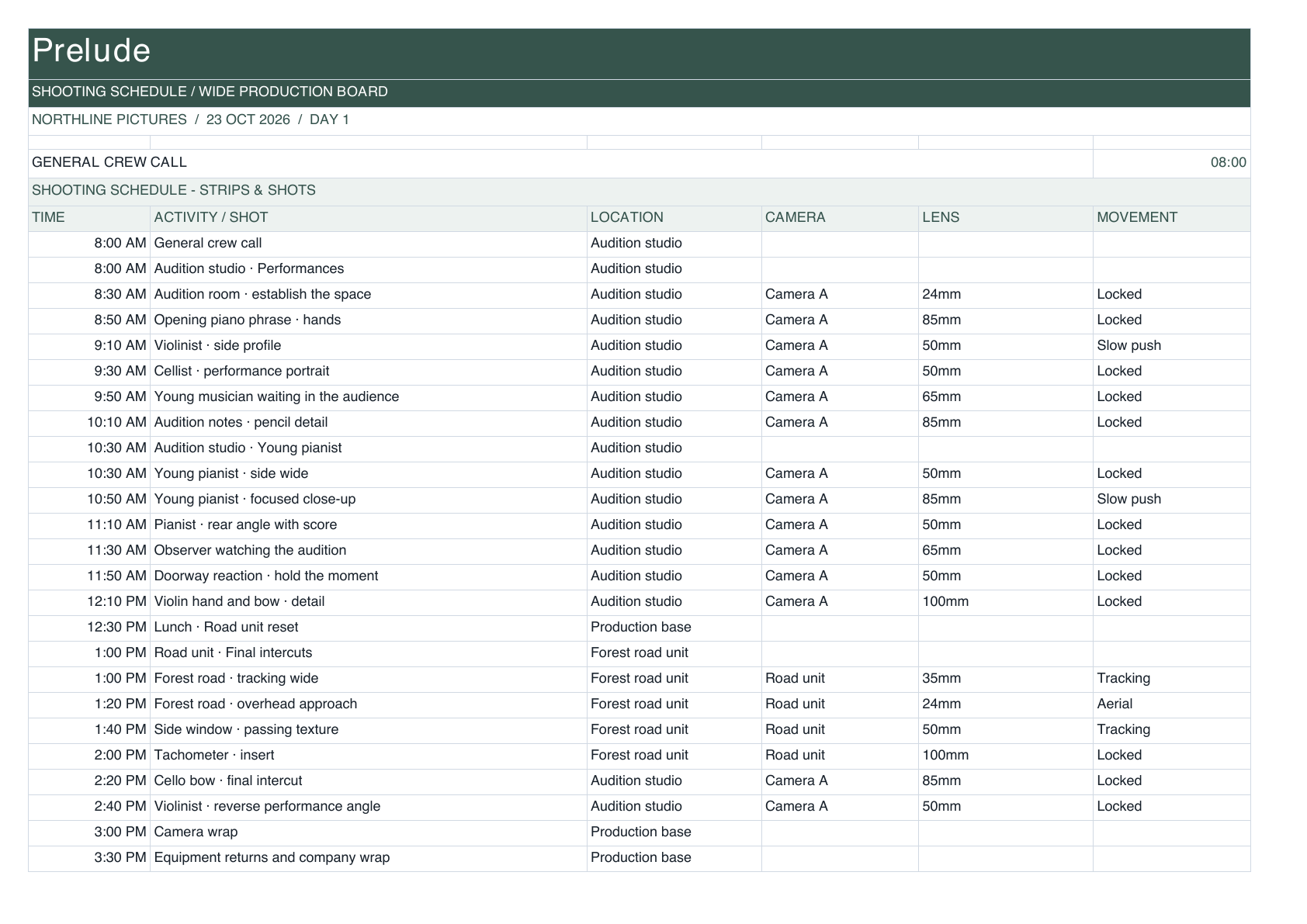Select 'Cellist · performance portrait' cell

point(369,372)
